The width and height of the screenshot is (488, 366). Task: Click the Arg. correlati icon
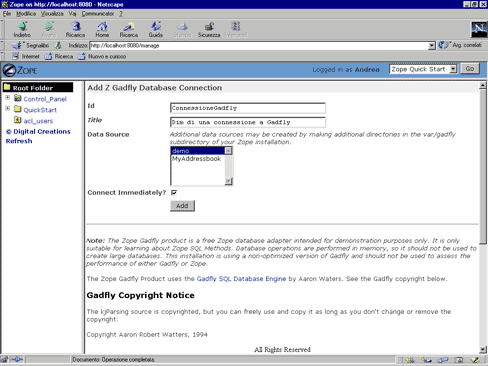[444, 45]
